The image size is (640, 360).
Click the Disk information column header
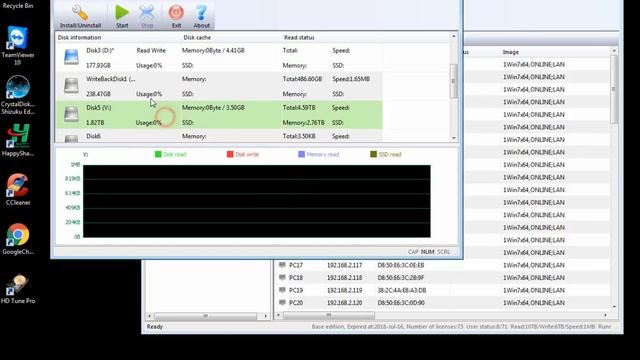79,38
